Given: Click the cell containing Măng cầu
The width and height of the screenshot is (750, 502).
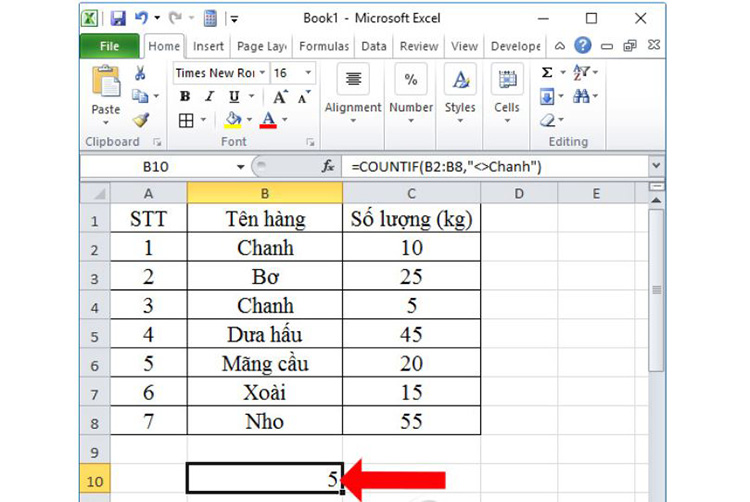Looking at the screenshot, I should [x=265, y=363].
